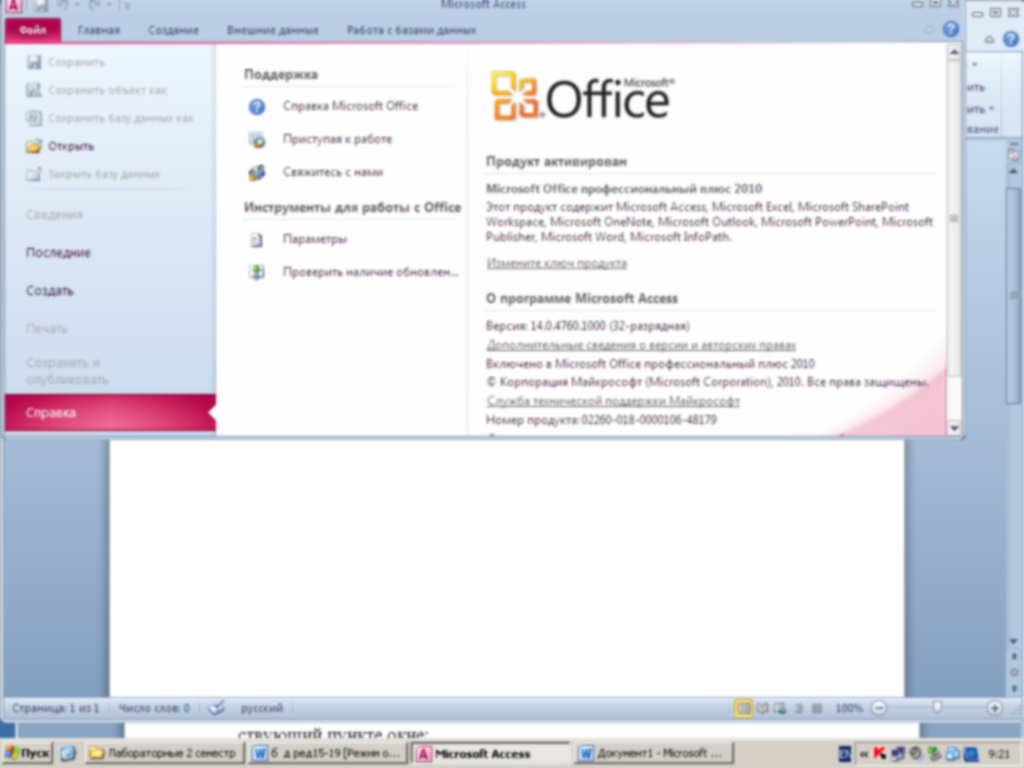The height and width of the screenshot is (768, 1024).
Task: Select Print Layout view in Word
Action: pyautogui.click(x=743, y=708)
